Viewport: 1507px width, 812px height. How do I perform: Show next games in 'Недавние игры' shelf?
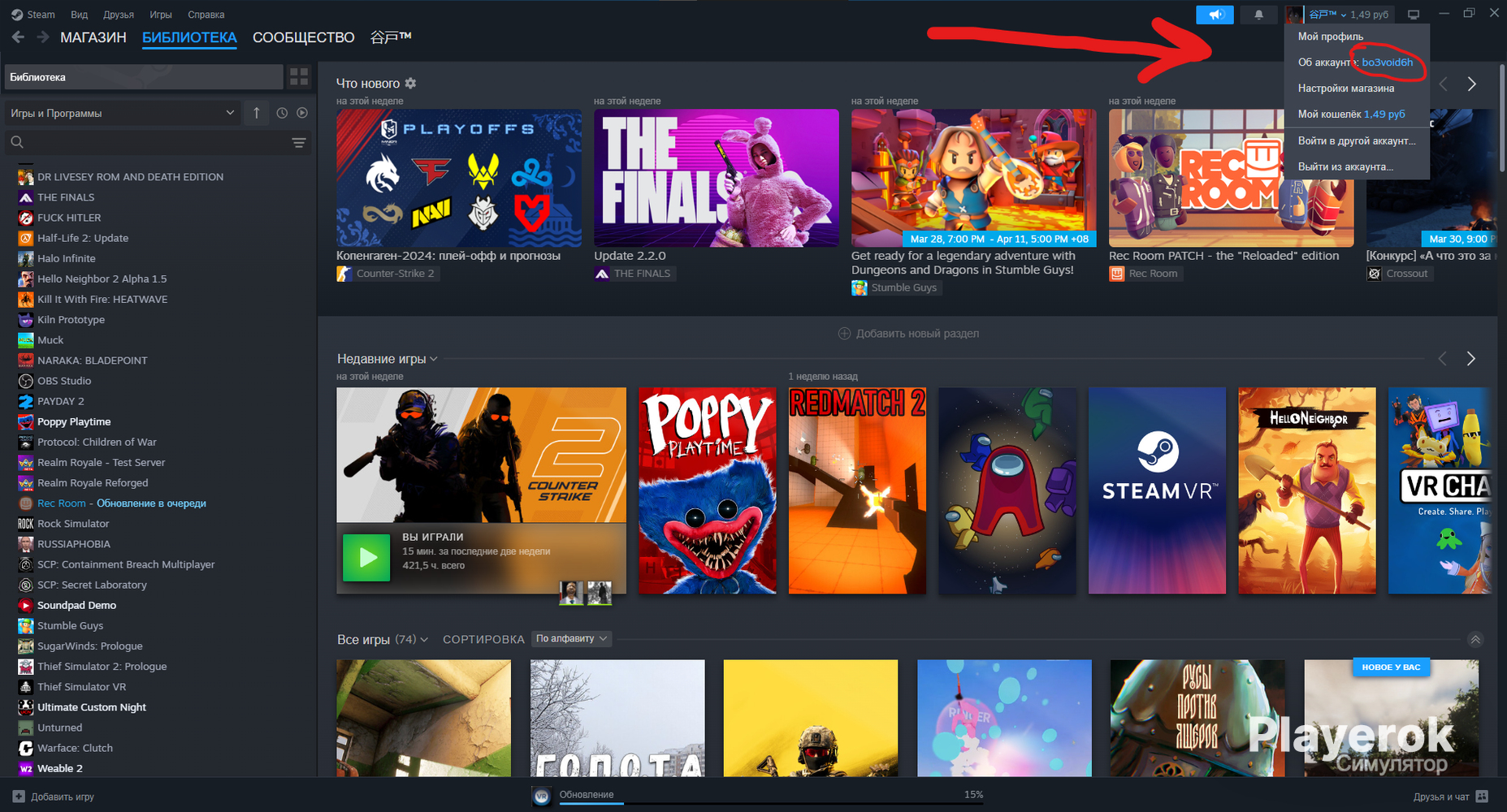1470,359
